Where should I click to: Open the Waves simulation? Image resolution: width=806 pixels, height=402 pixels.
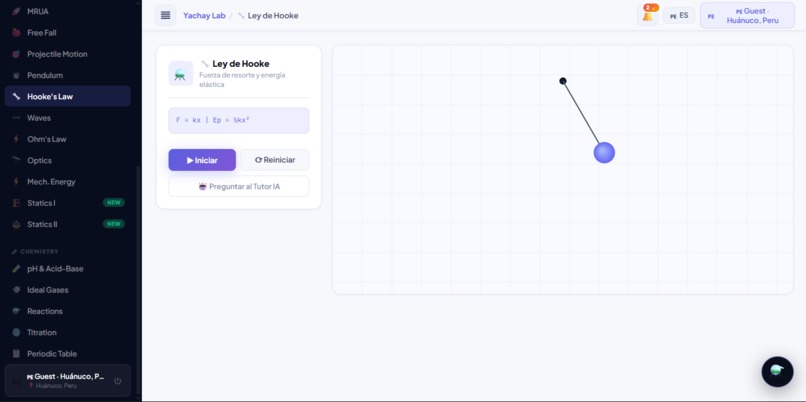point(67,118)
